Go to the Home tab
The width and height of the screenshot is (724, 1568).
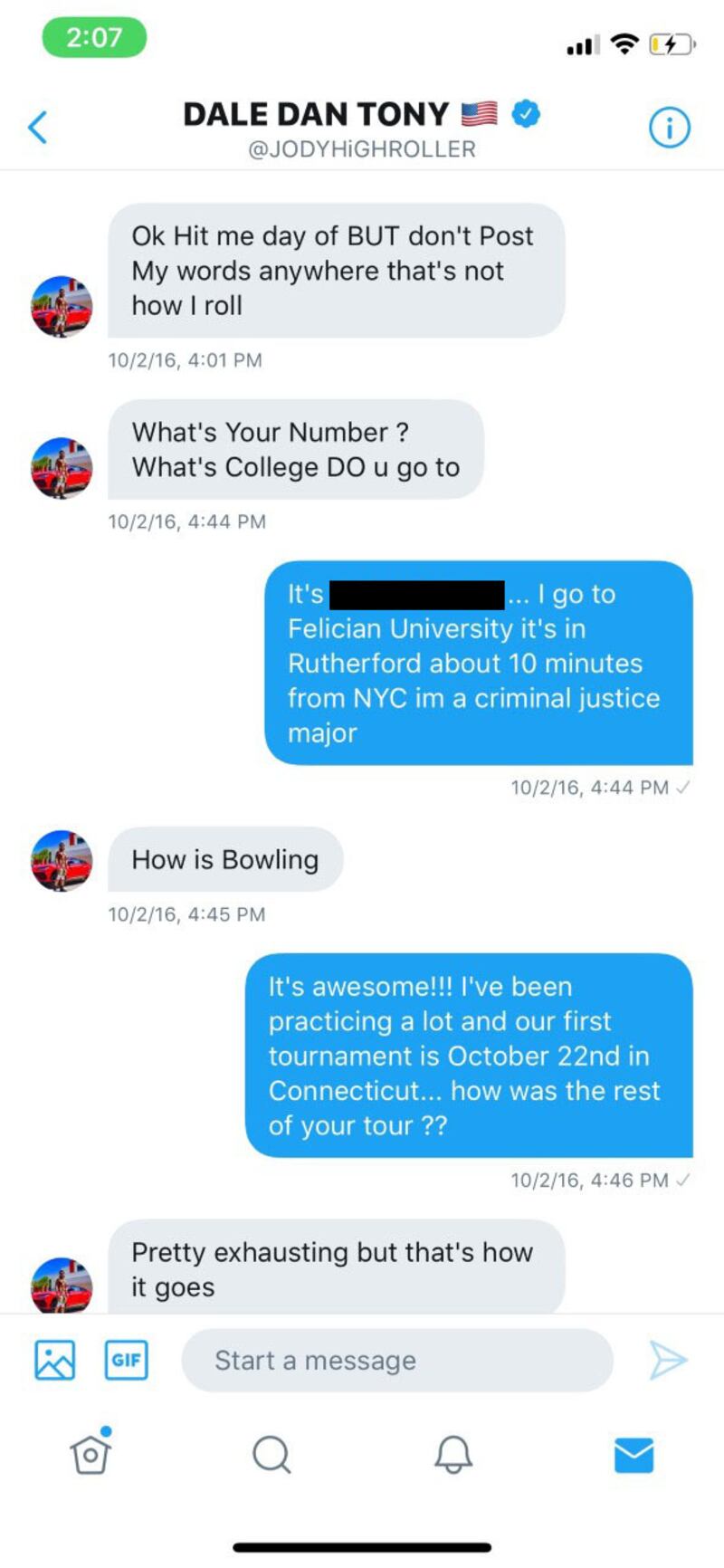click(90, 1455)
